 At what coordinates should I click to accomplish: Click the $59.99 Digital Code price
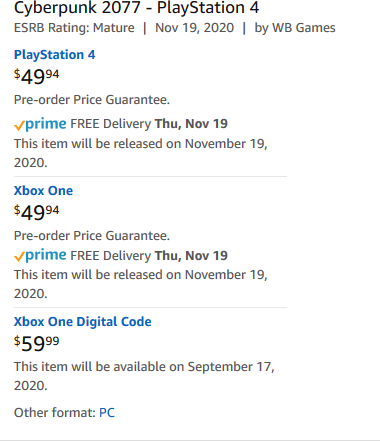36,343
